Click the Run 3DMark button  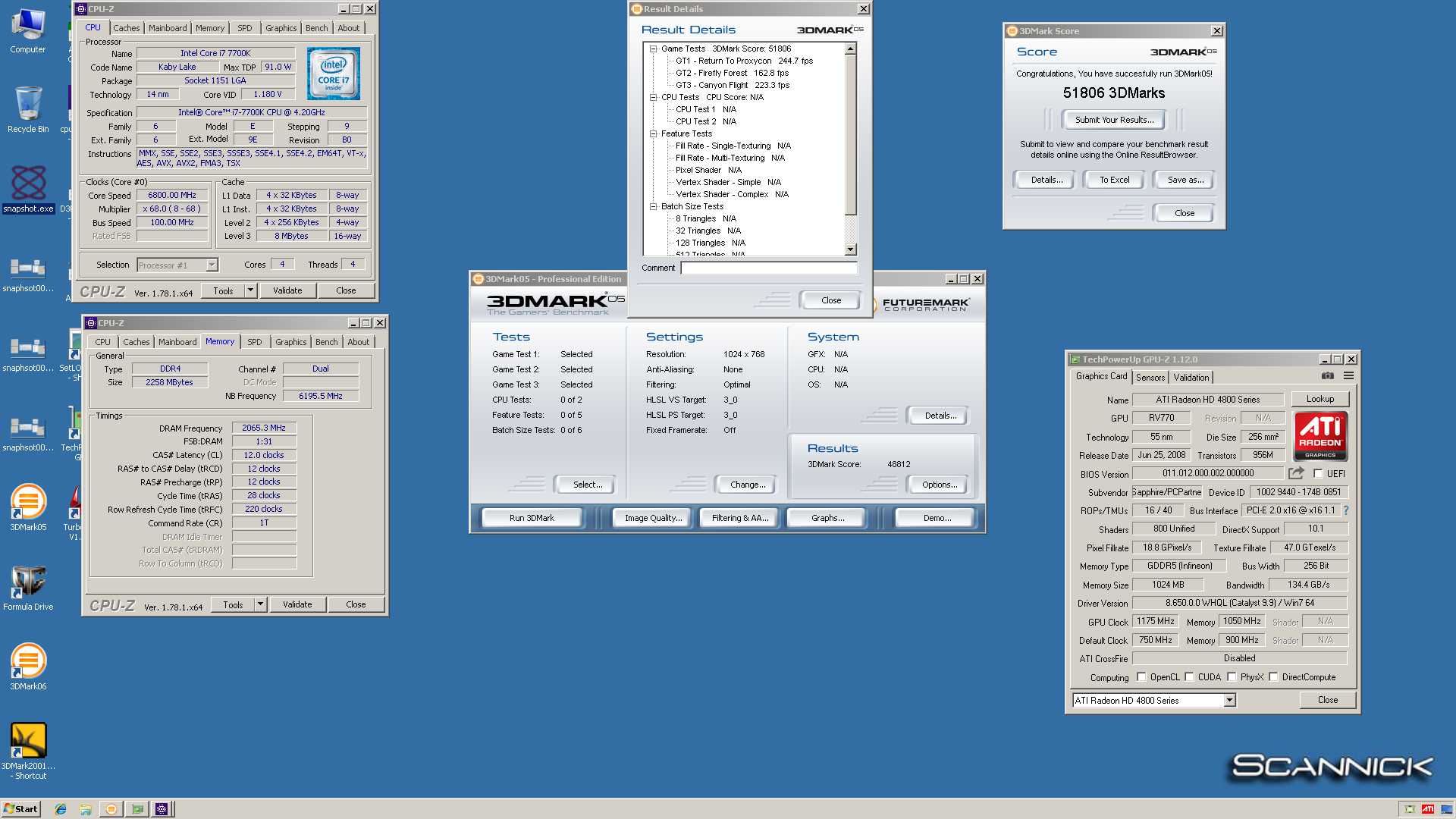532,518
